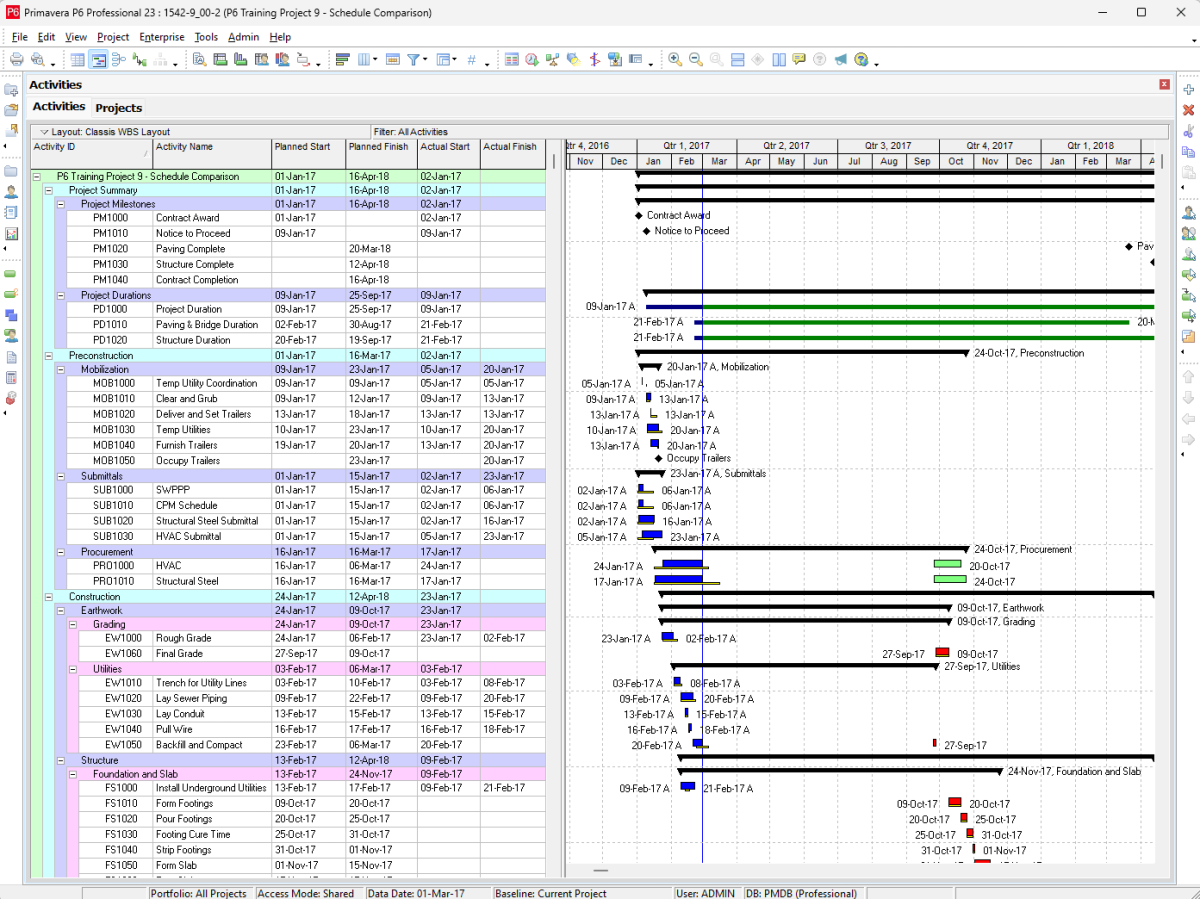Sort by Activity ID column header
The width and height of the screenshot is (1200, 899).
[x=91, y=154]
